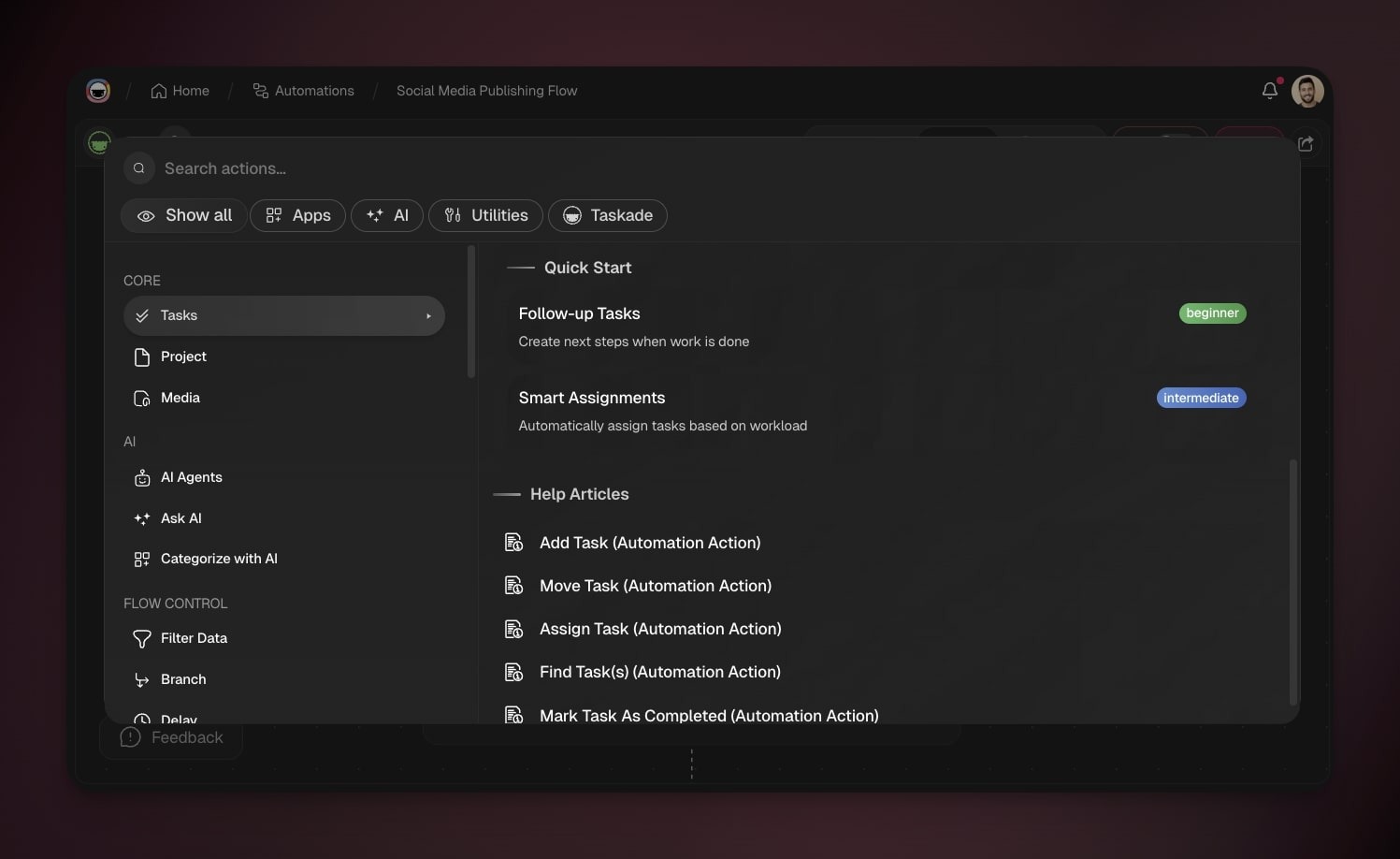Select the Filter Data funnel icon
Viewport: 1400px width, 859px height.
click(x=142, y=639)
